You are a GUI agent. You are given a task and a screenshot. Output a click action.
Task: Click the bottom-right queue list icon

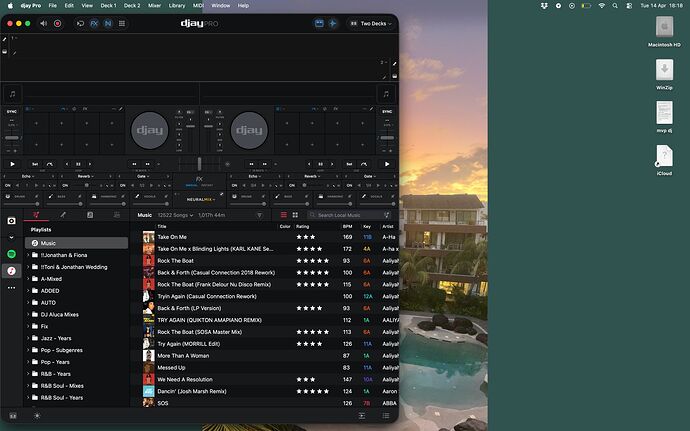pos(386,416)
